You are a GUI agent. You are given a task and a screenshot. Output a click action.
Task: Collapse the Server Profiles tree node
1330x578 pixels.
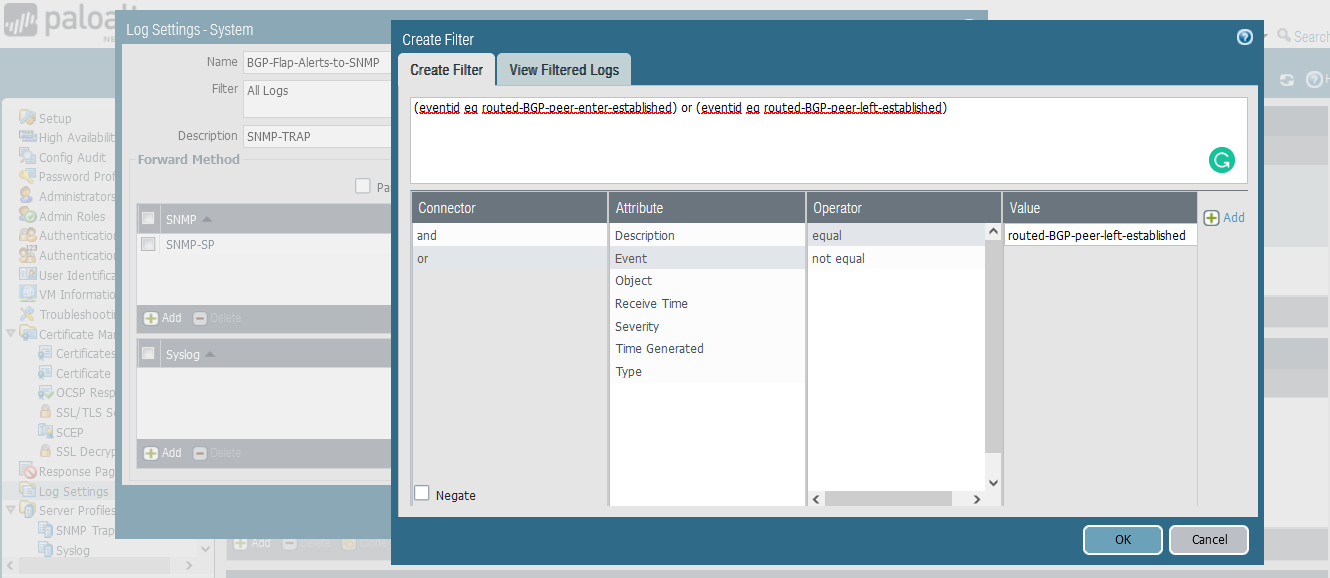click(11, 510)
